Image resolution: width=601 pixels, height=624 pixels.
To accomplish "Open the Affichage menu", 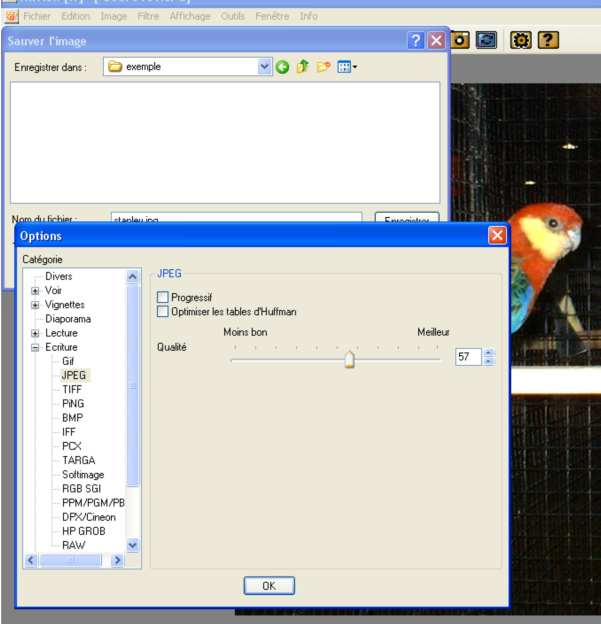I will tap(190, 16).
